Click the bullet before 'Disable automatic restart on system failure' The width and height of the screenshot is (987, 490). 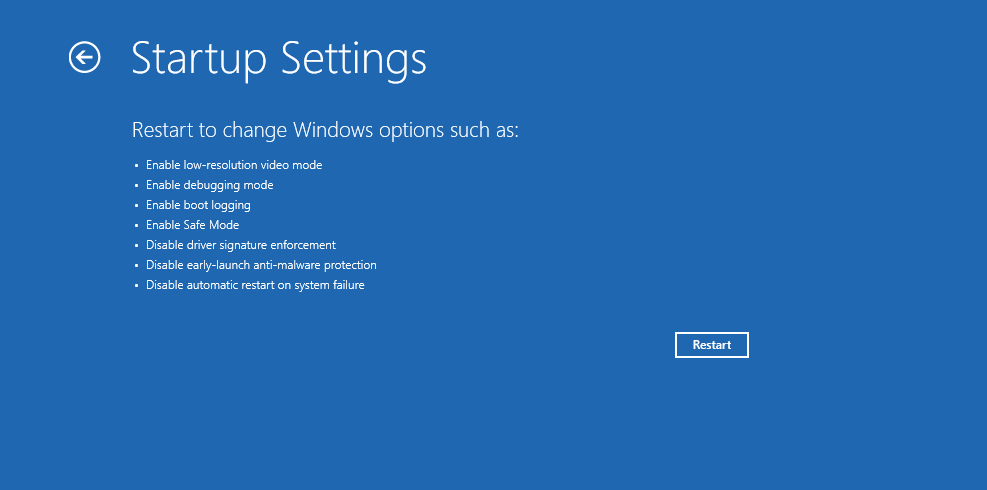(x=135, y=286)
